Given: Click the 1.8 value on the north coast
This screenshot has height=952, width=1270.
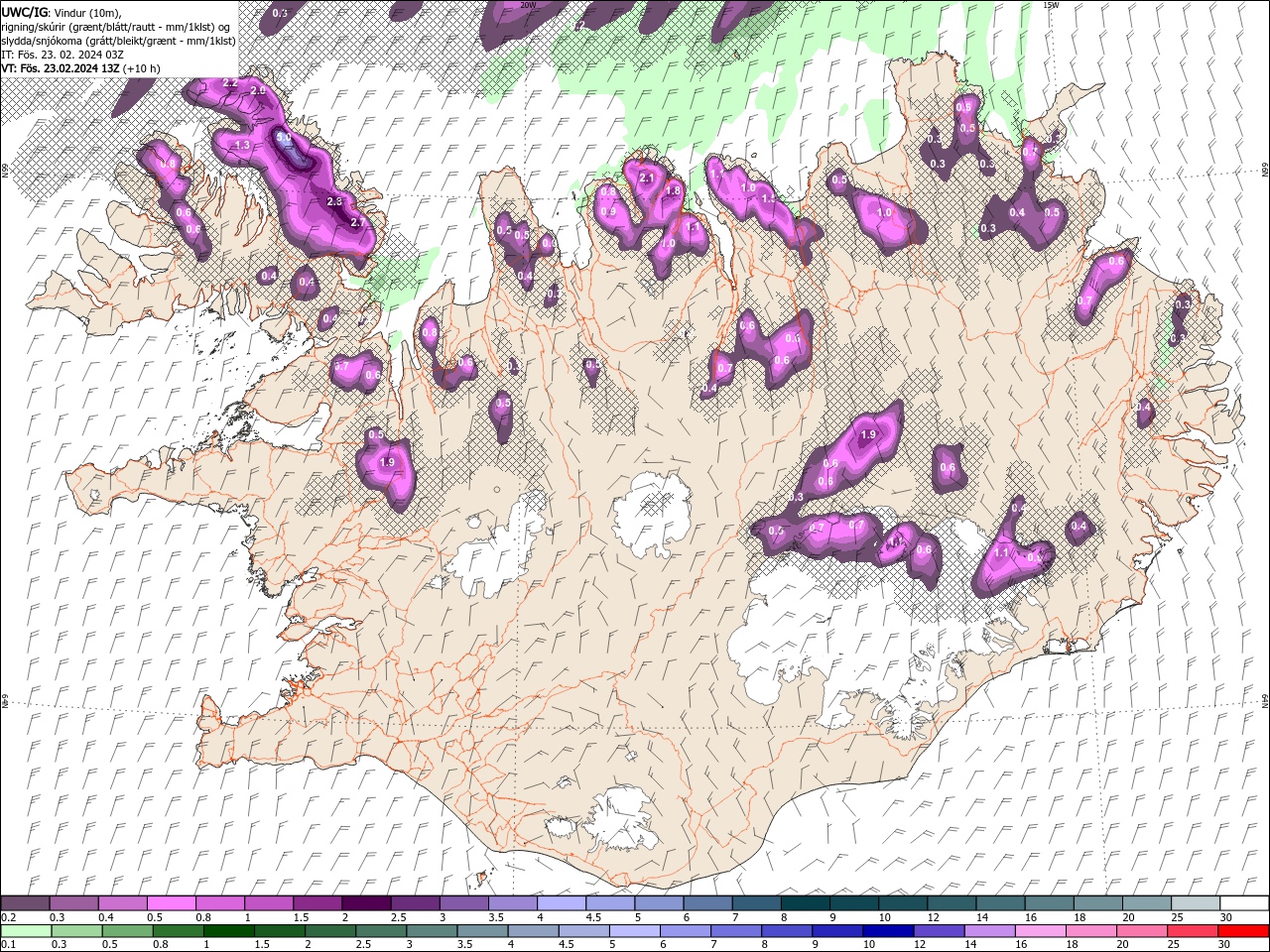Looking at the screenshot, I should pyautogui.click(x=673, y=190).
